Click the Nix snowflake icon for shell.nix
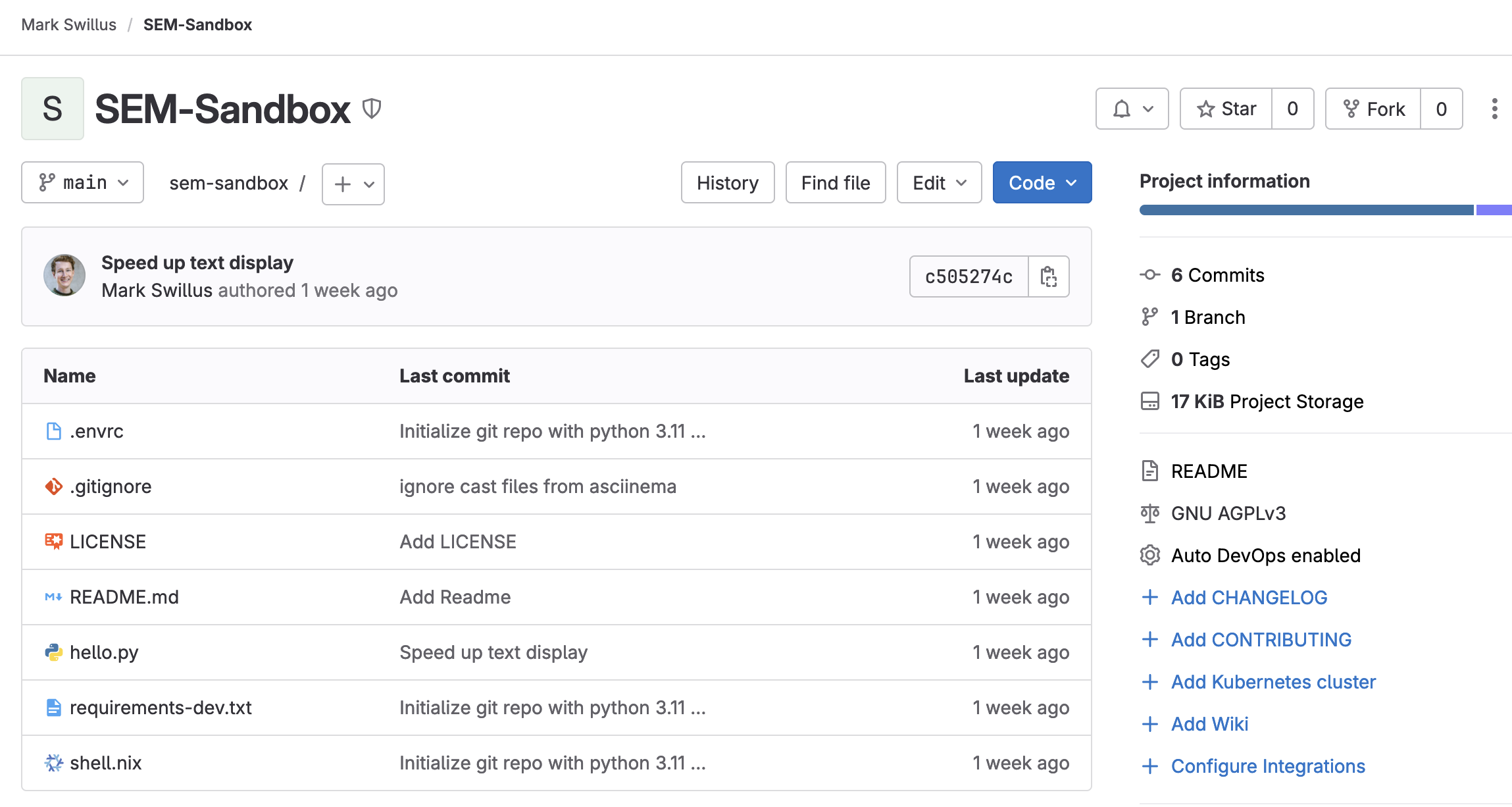The image size is (1512, 807). pos(53,763)
